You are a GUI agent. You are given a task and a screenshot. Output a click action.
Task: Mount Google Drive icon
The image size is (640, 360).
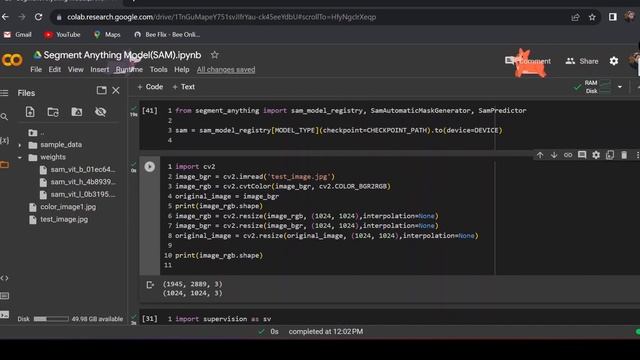point(77,112)
